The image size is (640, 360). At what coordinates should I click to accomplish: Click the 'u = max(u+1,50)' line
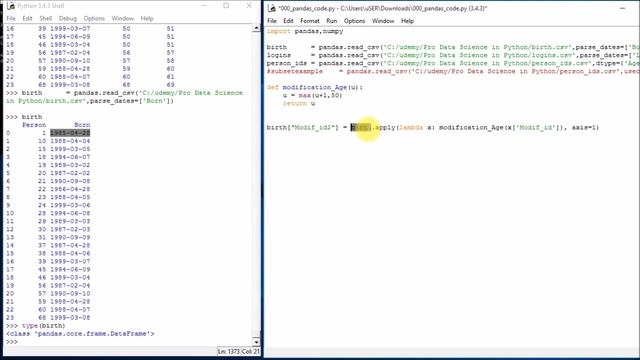click(x=312, y=96)
